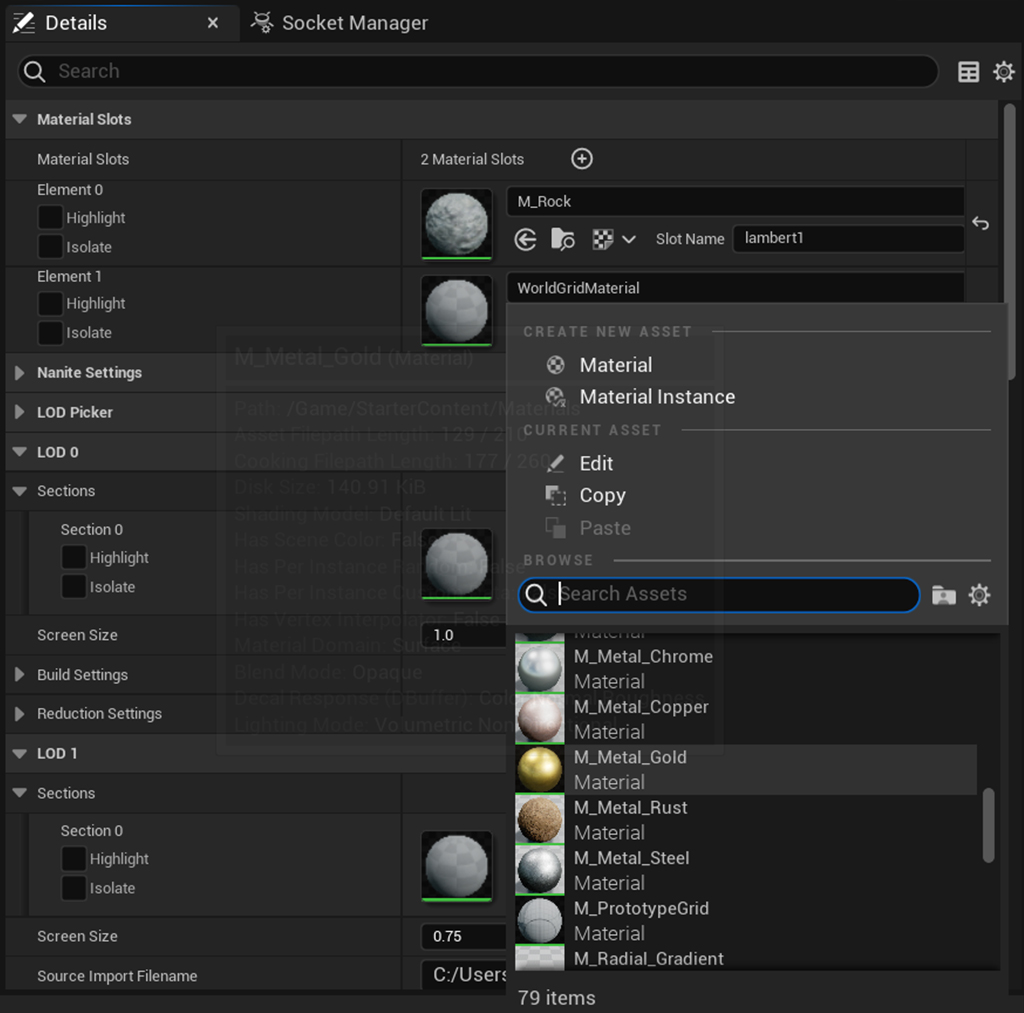Click the asset list vertical scrollbar
Image resolution: width=1024 pixels, height=1013 pixels.
989,824
